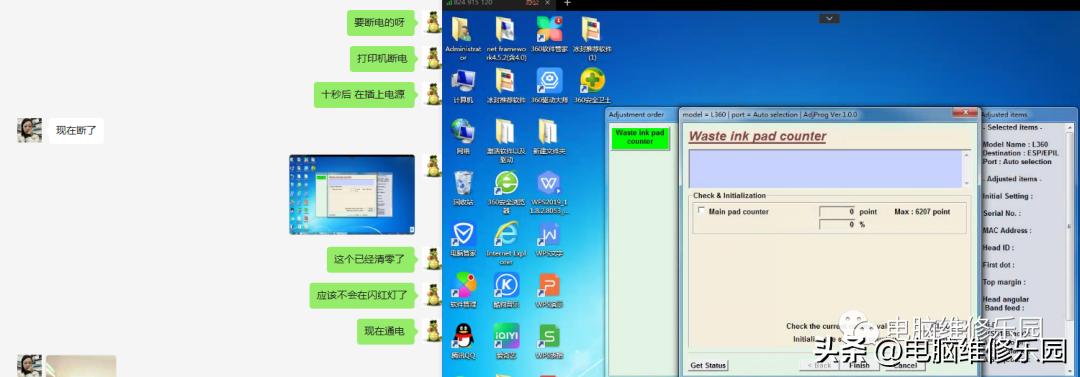Select Waste ink pad counter adjustment item
1080x377 pixels.
640,137
